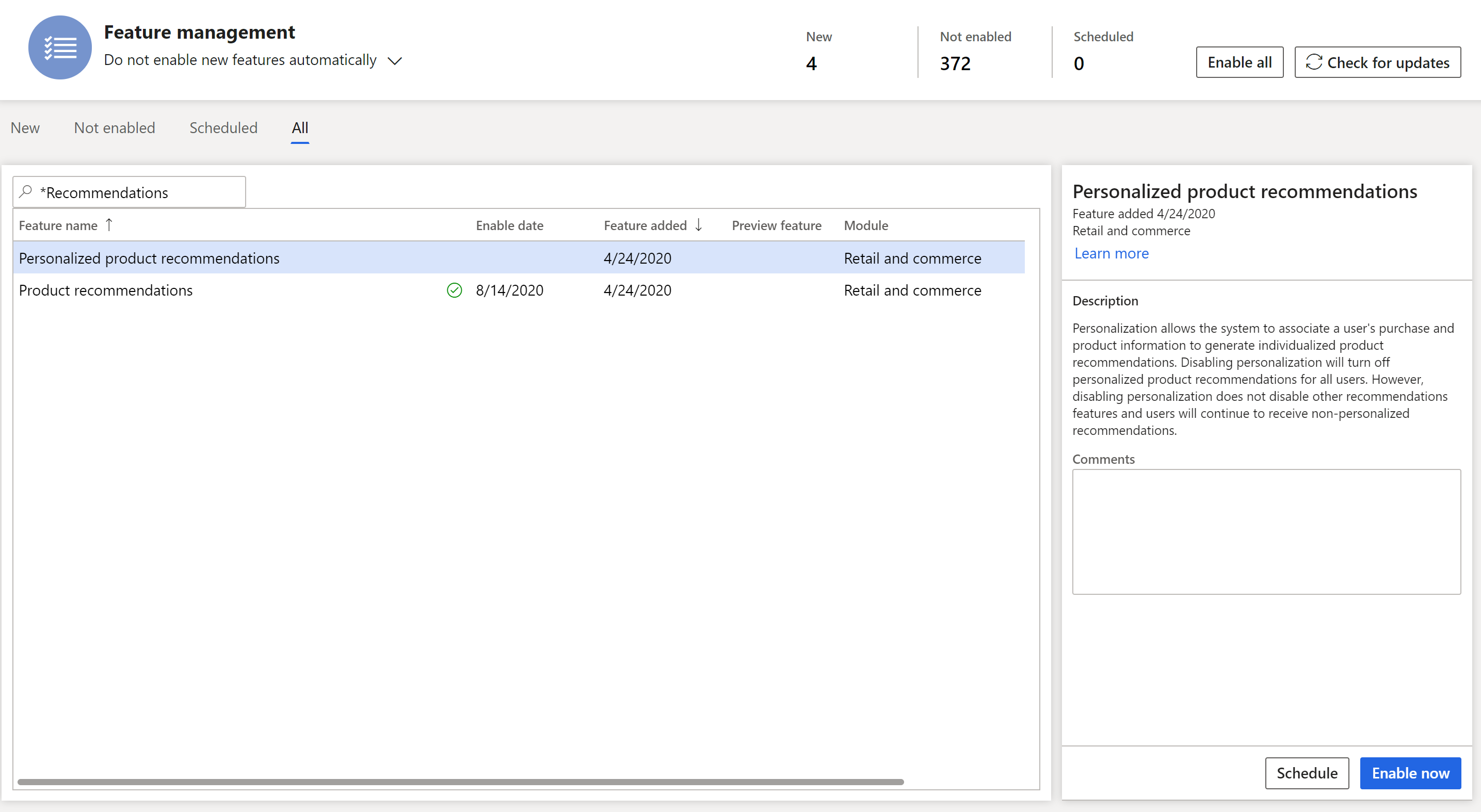Click the green checkmark status icon on Product recommendations
The height and width of the screenshot is (812, 1481).
coord(455,290)
